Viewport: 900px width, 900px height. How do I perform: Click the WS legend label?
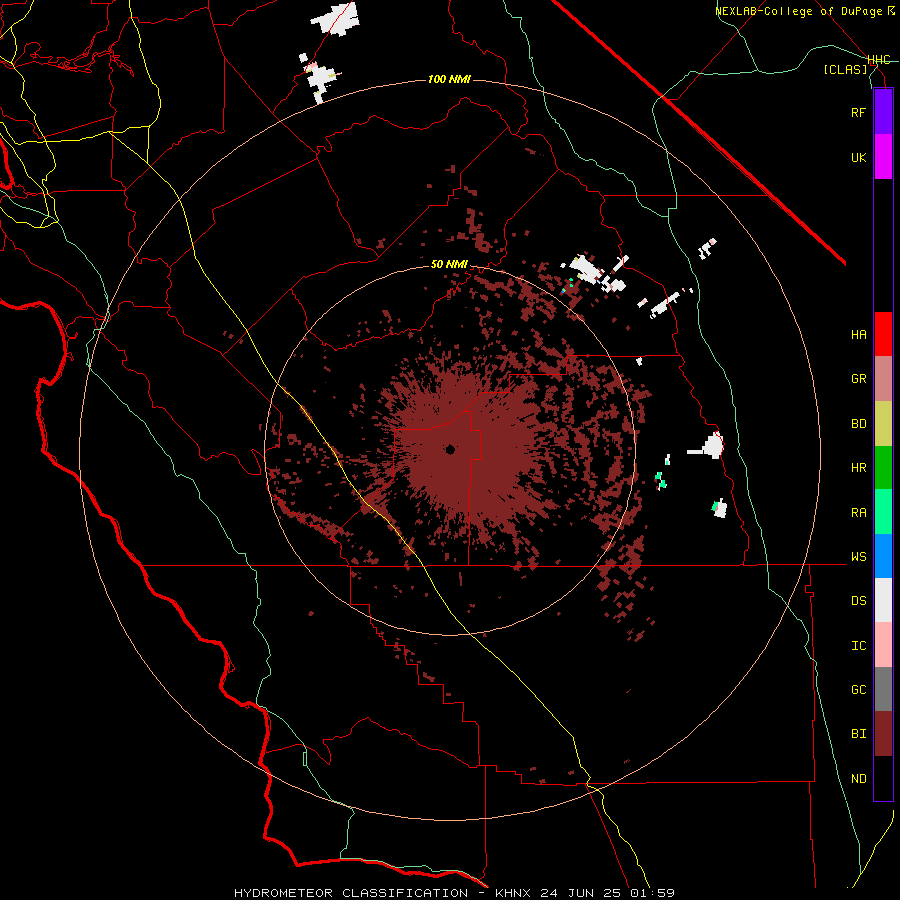coord(858,556)
